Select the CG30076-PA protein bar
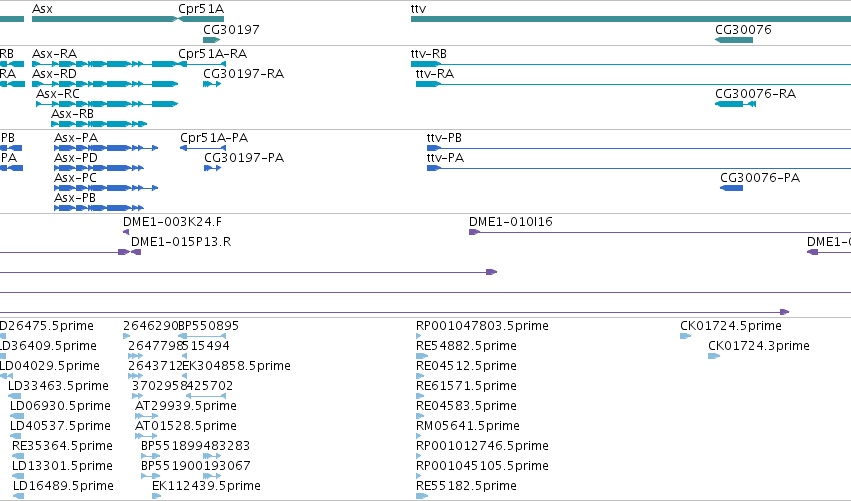The image size is (851, 501). click(x=731, y=188)
